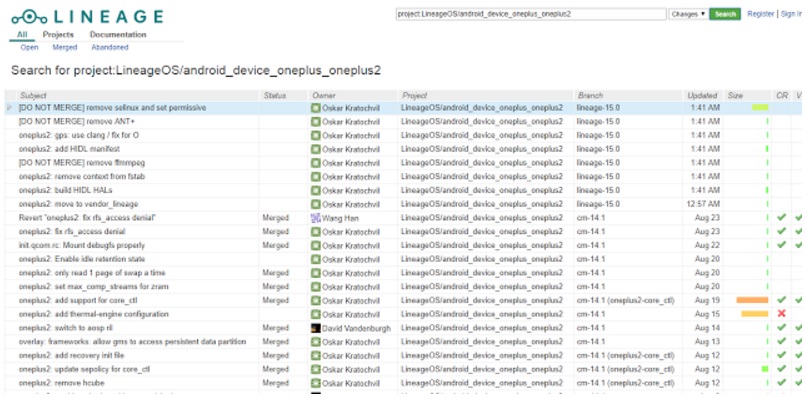Open the Changes dropdown next to search
Viewport: 805px width, 398px height.
(688, 14)
